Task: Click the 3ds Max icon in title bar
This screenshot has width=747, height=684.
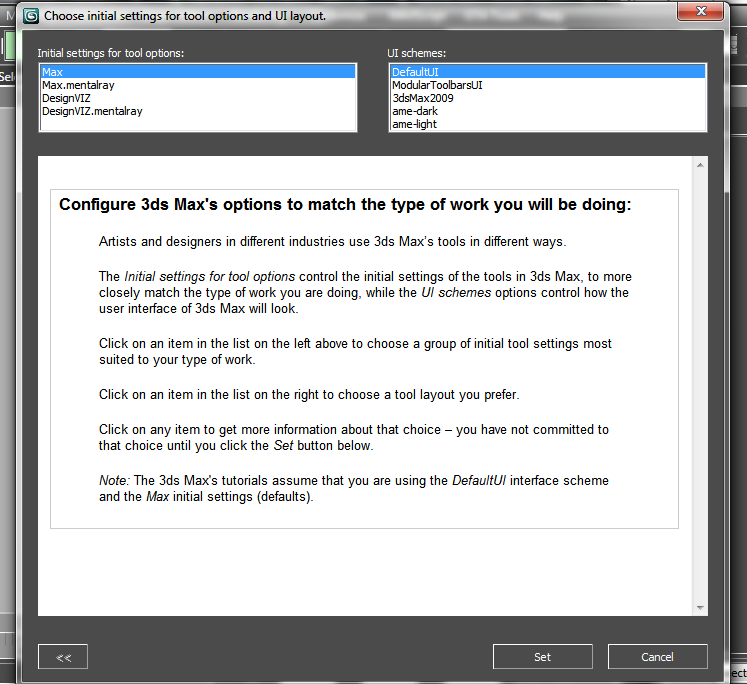Action: pos(31,16)
